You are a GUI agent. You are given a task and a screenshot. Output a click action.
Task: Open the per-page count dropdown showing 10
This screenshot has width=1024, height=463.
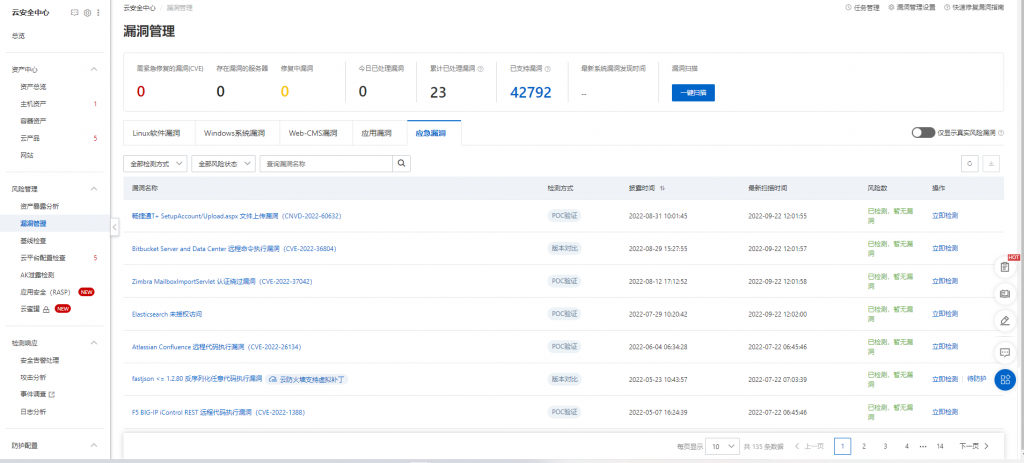(722, 446)
